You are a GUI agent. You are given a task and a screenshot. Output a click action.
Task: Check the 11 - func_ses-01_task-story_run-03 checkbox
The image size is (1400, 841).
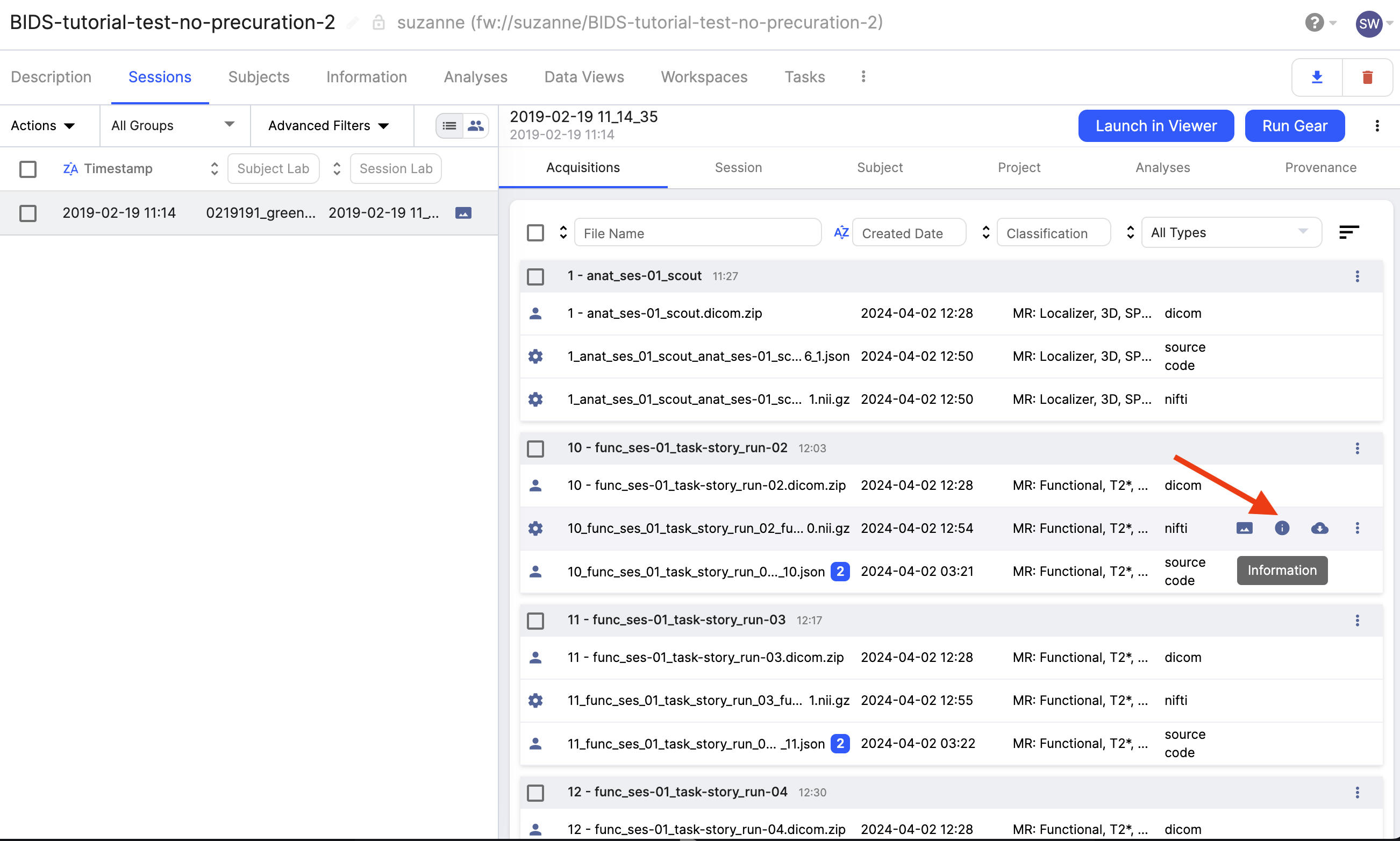[535, 621]
